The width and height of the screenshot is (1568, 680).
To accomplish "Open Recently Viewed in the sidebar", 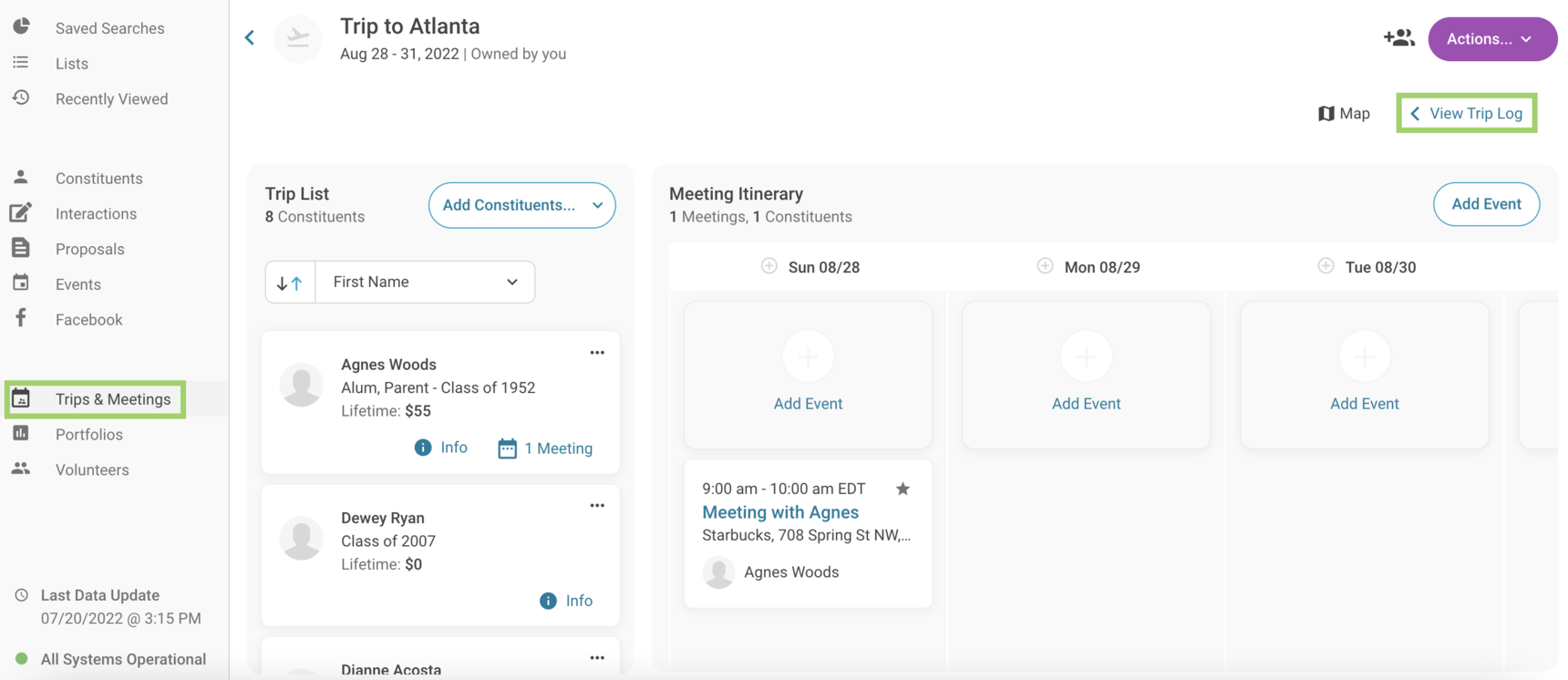I will 112,99.
